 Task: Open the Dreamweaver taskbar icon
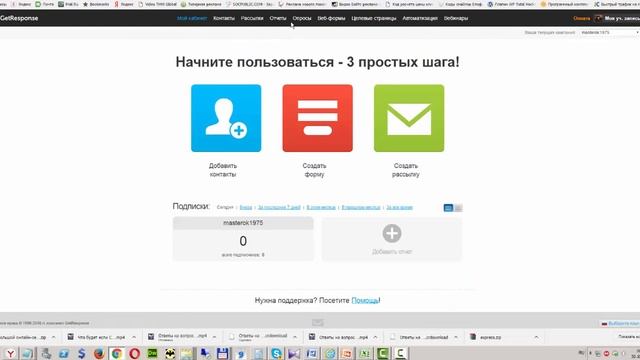click(x=152, y=353)
